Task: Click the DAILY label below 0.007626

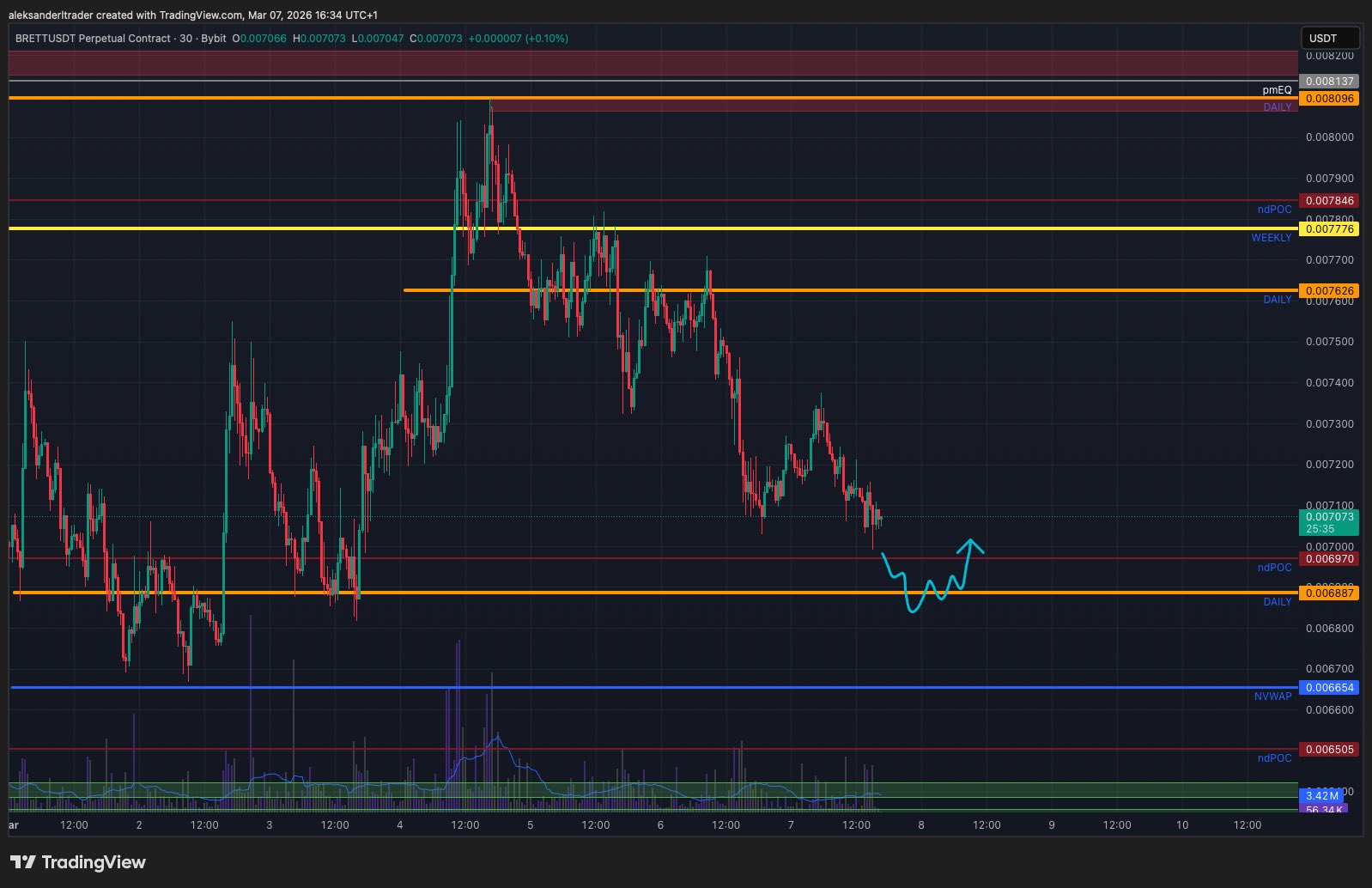Action: pyautogui.click(x=1278, y=300)
